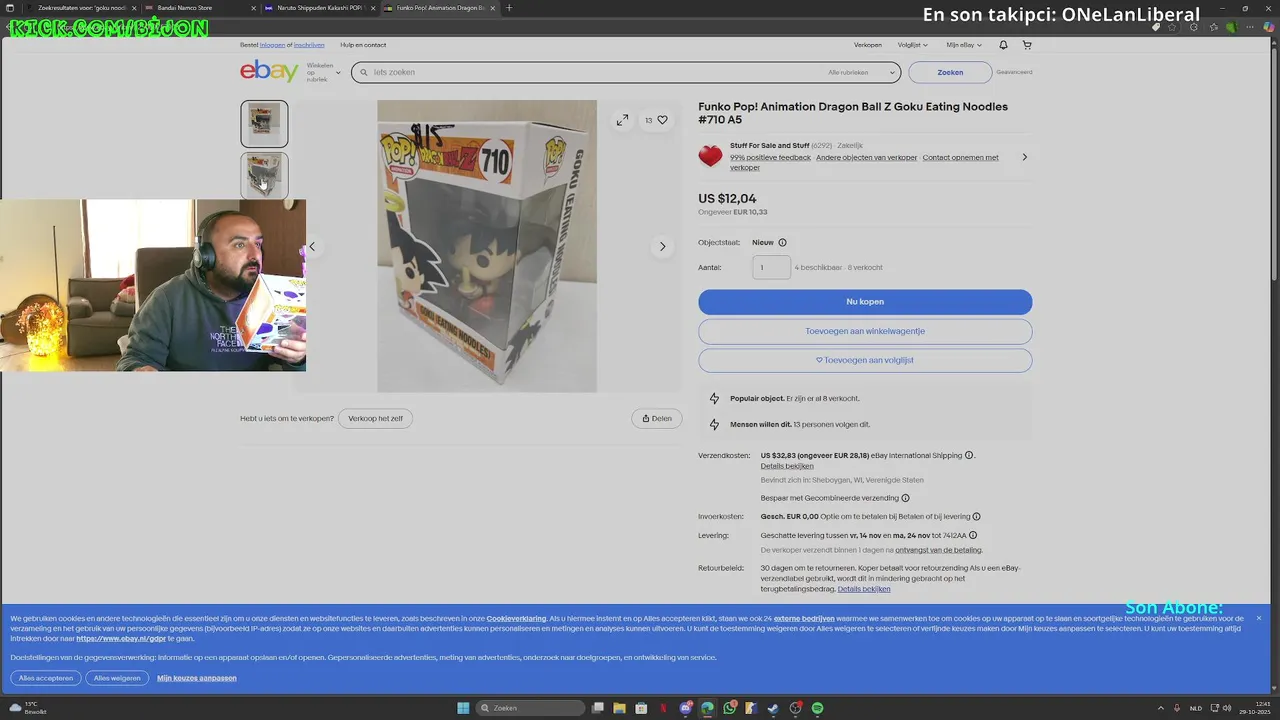Open Spotify from taskbar
The image size is (1280, 720).
(x=817, y=708)
